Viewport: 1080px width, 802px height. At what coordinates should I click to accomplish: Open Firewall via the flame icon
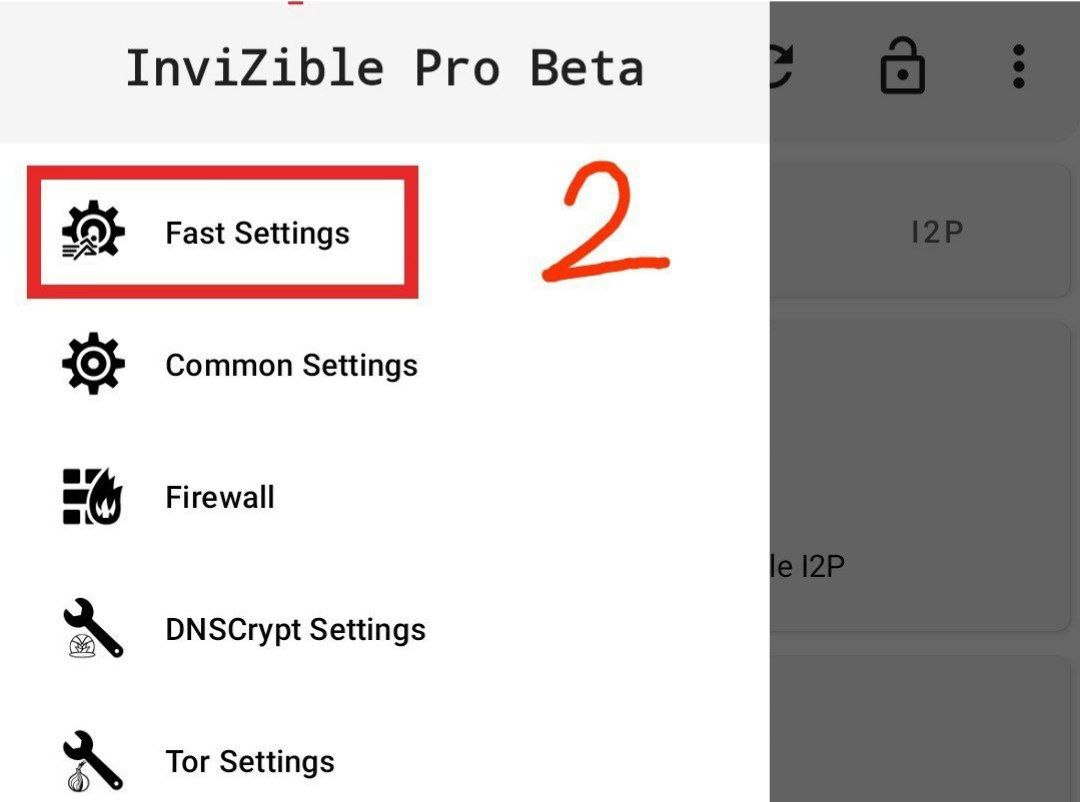point(93,495)
